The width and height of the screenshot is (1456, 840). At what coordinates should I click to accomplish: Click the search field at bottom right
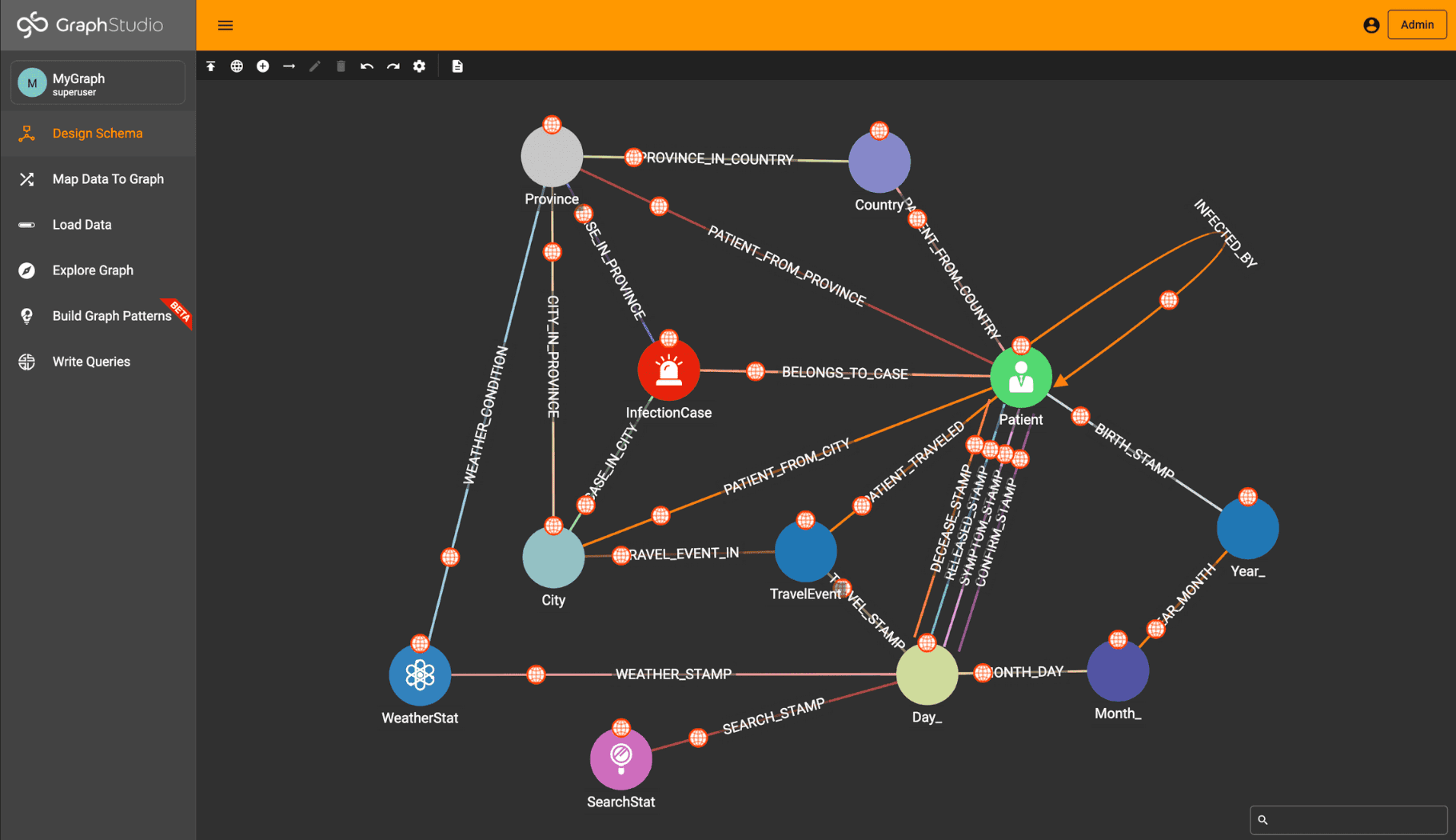coord(1349,820)
